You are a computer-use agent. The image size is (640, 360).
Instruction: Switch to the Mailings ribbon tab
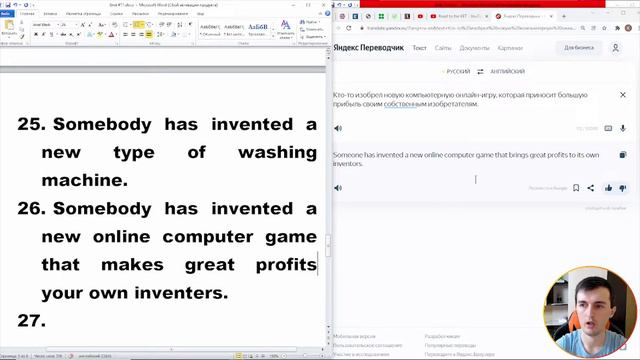point(140,13)
